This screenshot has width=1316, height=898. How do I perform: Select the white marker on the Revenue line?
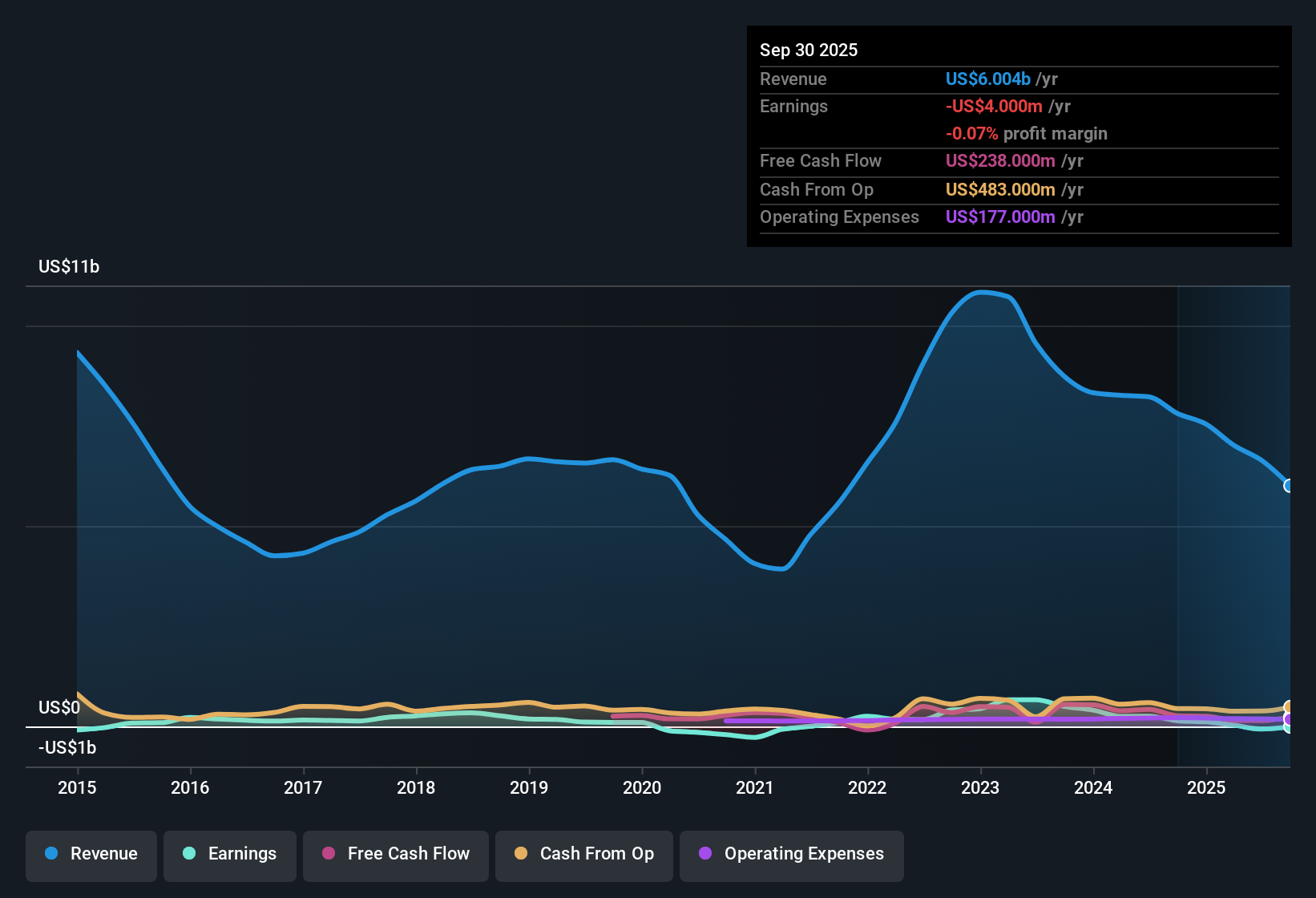point(1289,486)
